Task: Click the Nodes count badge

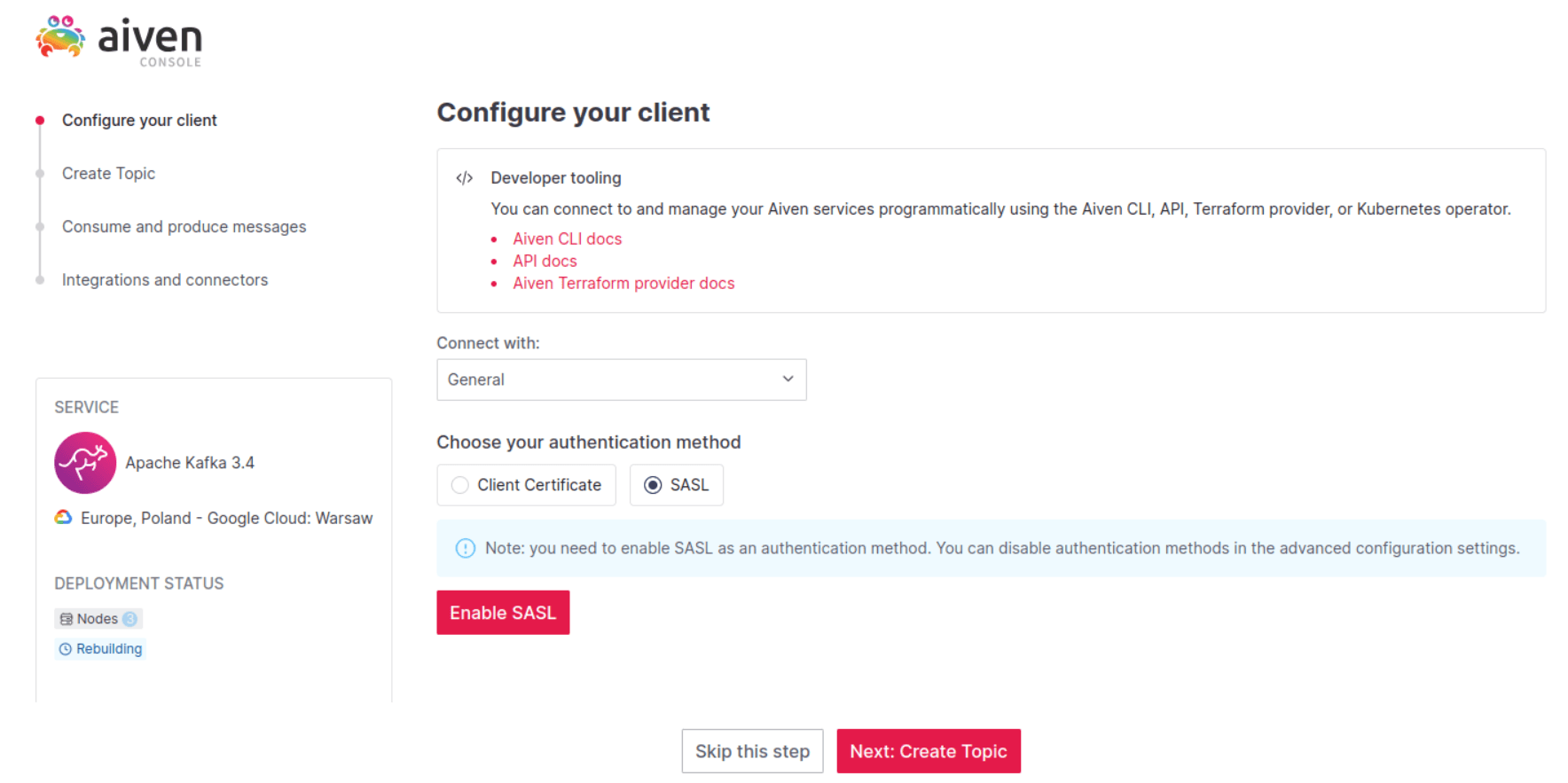Action: [x=129, y=619]
